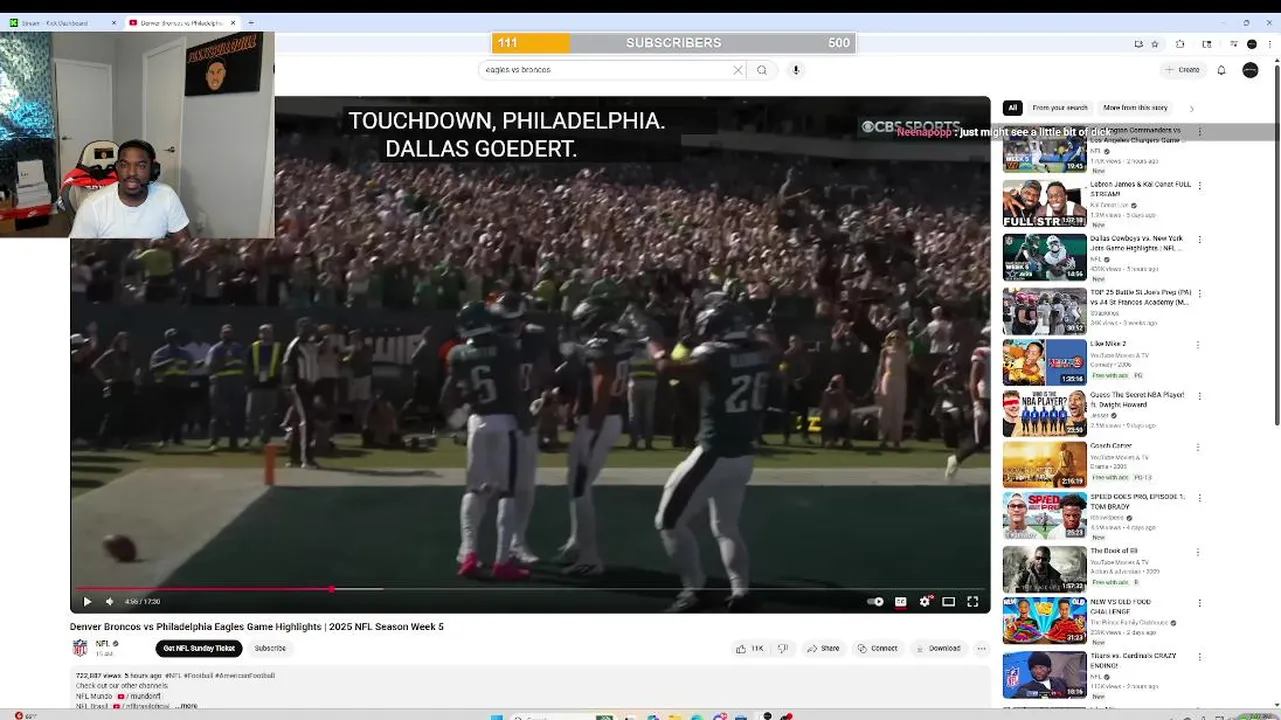
Task: Open the YouTube account avatar menu
Action: point(1250,70)
